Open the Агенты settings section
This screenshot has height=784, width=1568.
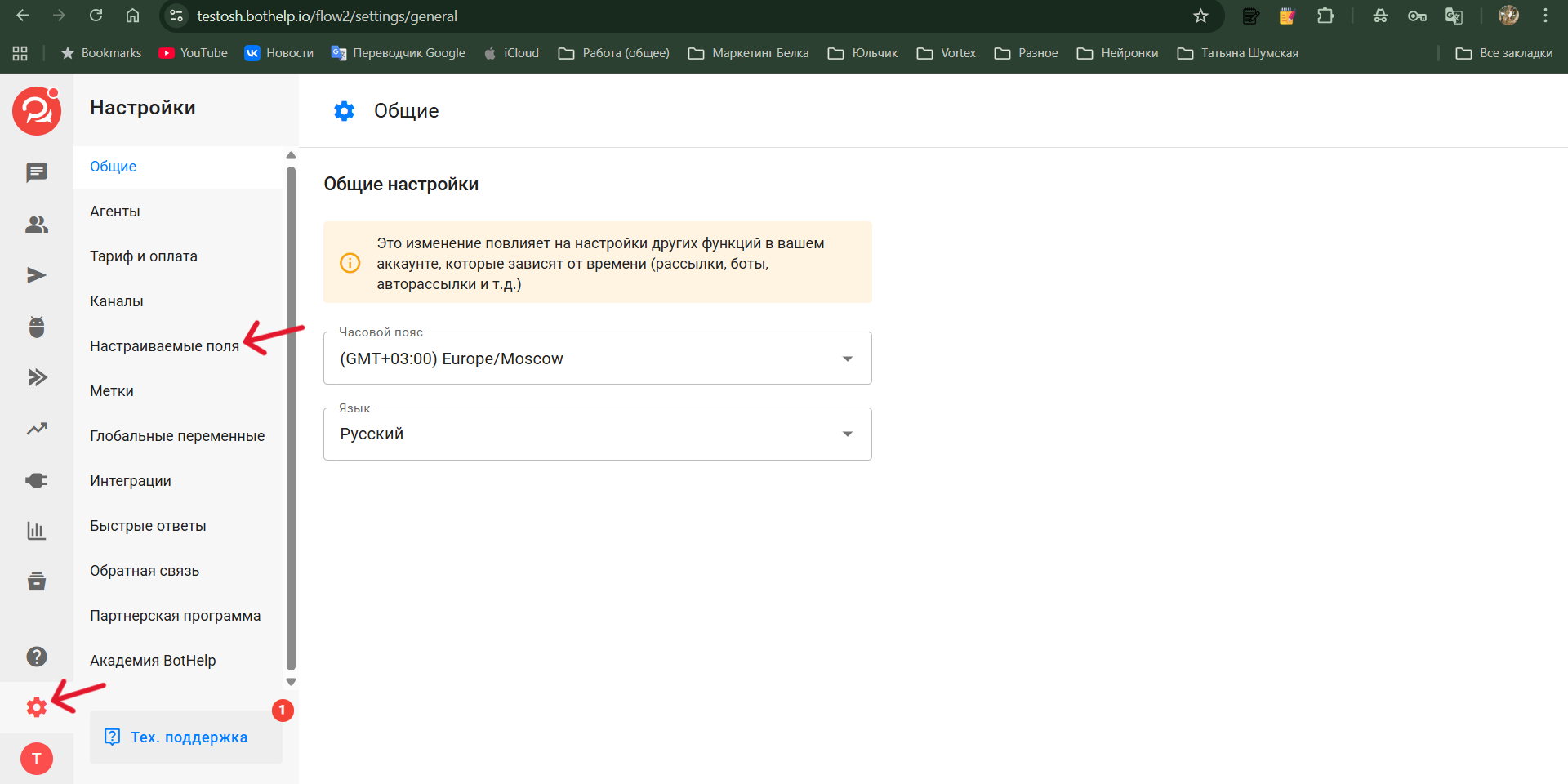point(115,212)
